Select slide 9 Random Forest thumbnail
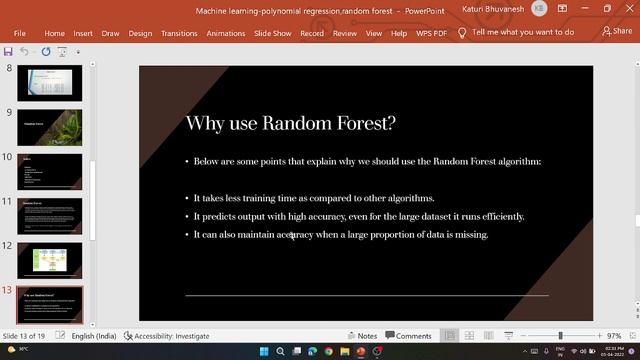This screenshot has height=360, width=640. [x=49, y=127]
